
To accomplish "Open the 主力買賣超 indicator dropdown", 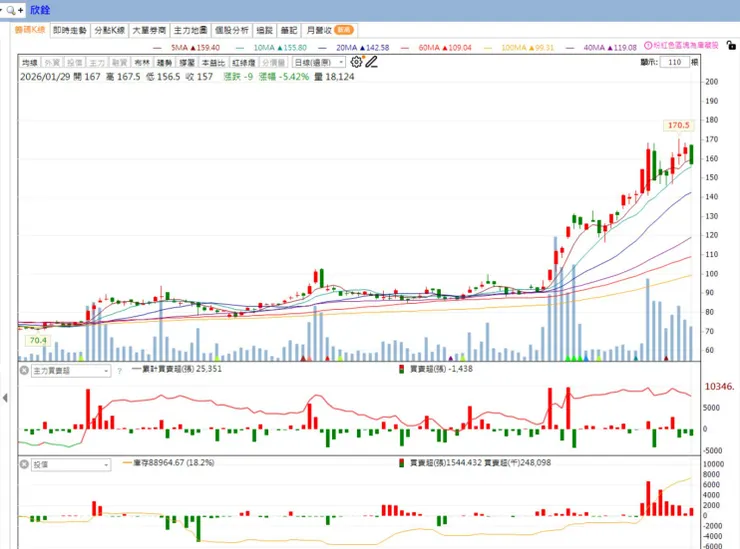I will point(71,371).
